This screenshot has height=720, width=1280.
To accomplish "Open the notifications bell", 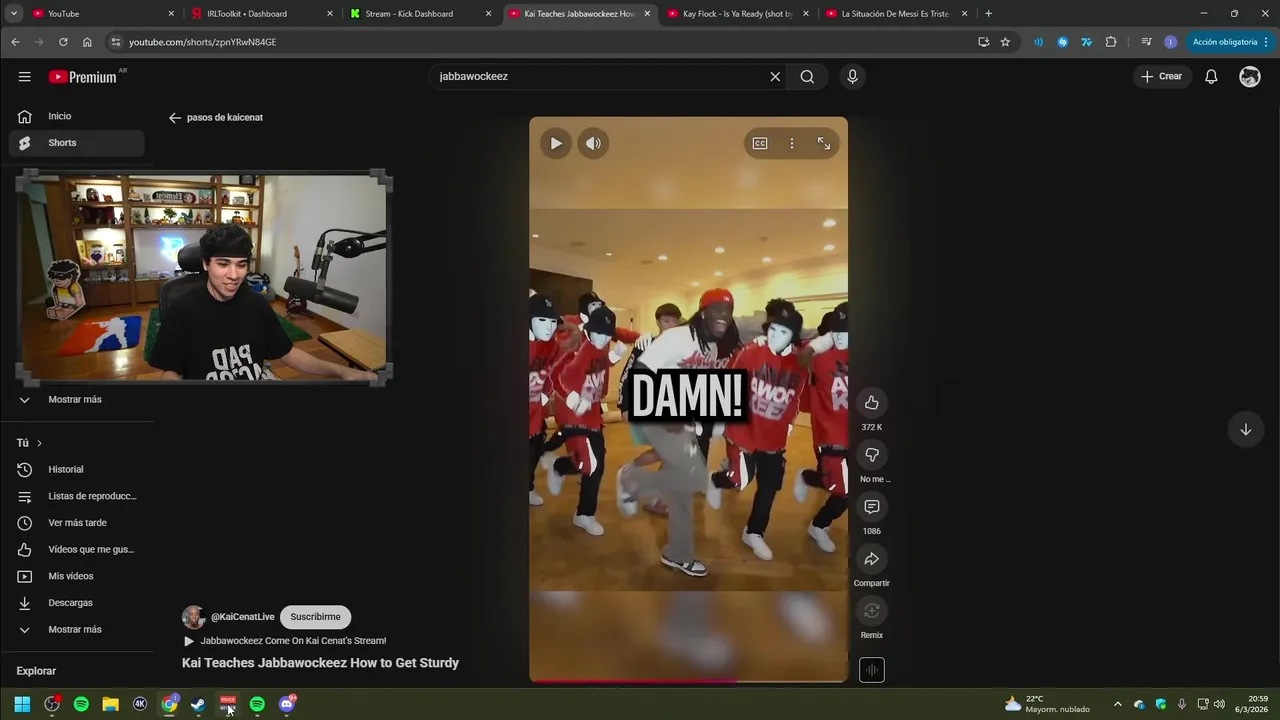I will [1211, 77].
